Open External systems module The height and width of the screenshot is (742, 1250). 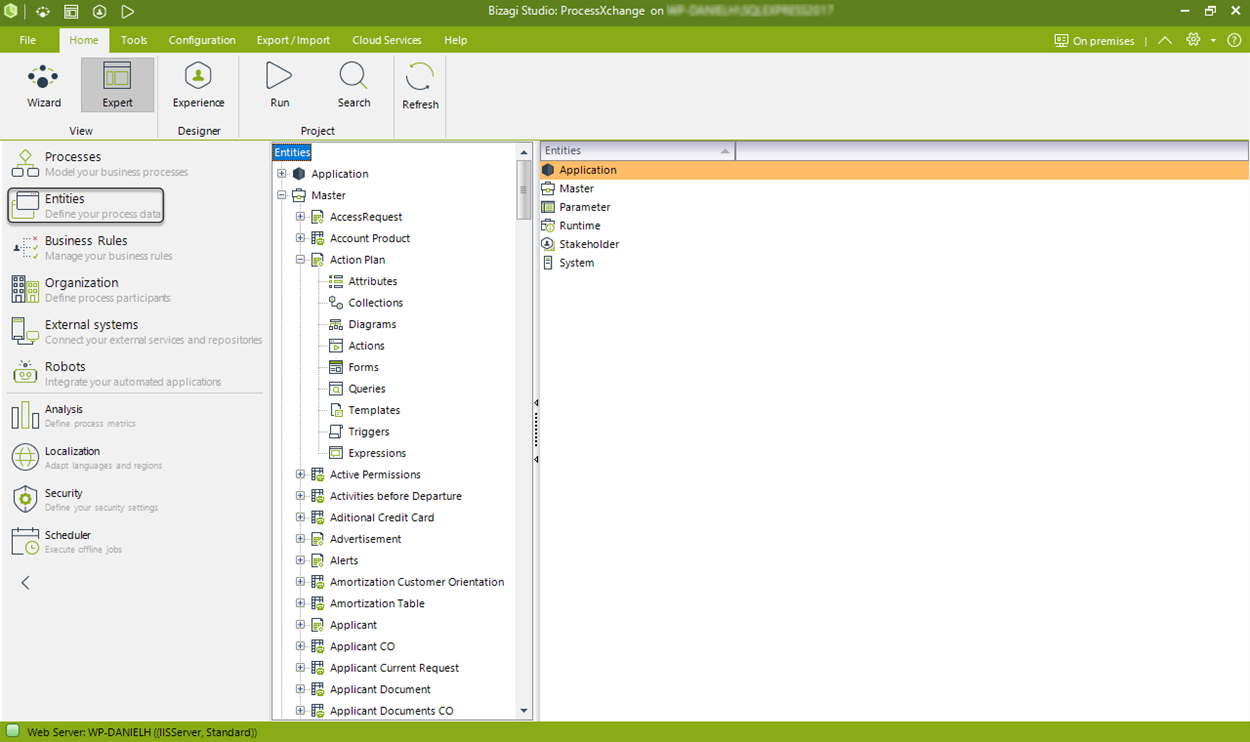(x=136, y=331)
